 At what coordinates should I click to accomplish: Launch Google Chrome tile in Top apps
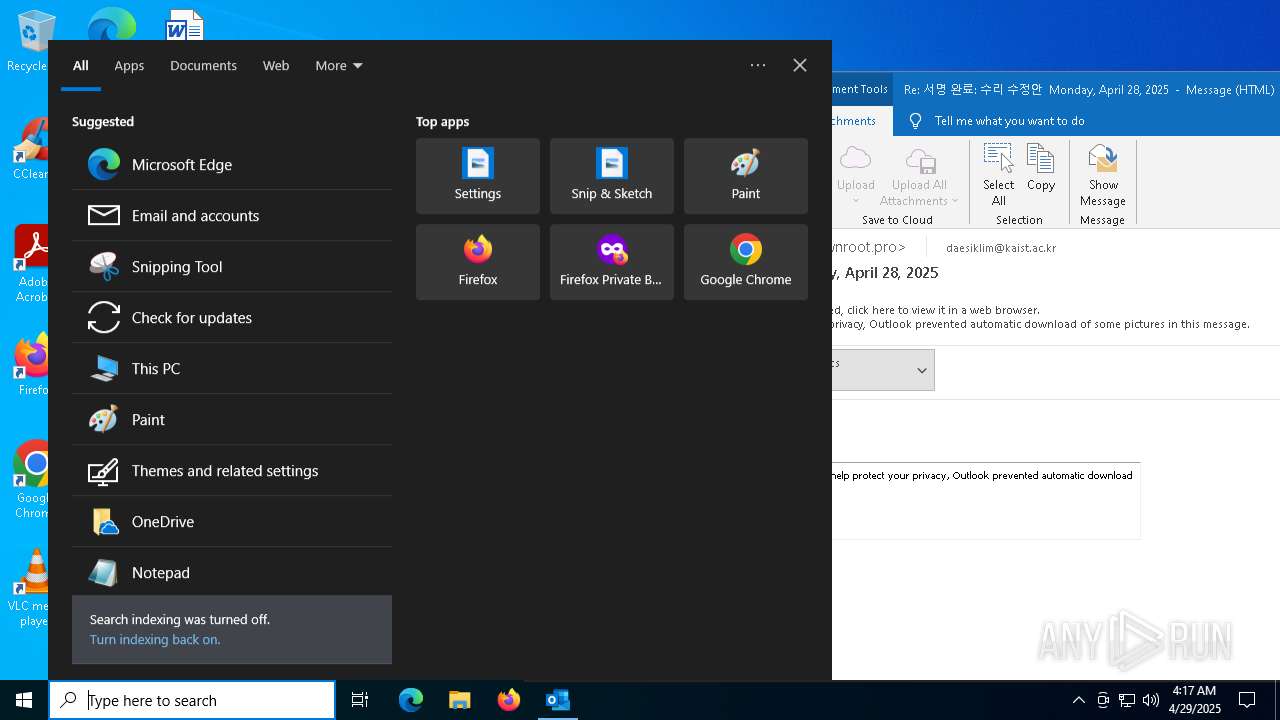746,262
